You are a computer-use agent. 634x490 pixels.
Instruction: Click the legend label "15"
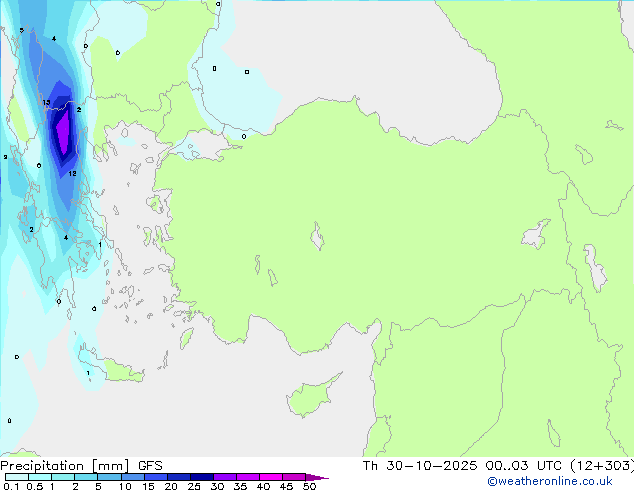coord(148,486)
